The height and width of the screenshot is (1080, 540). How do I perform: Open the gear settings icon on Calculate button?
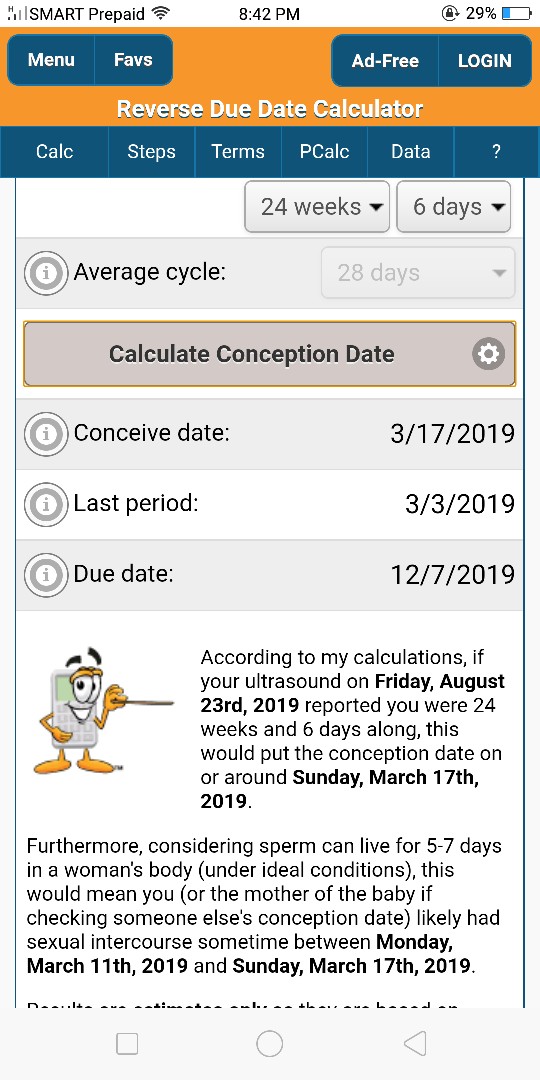pos(488,354)
